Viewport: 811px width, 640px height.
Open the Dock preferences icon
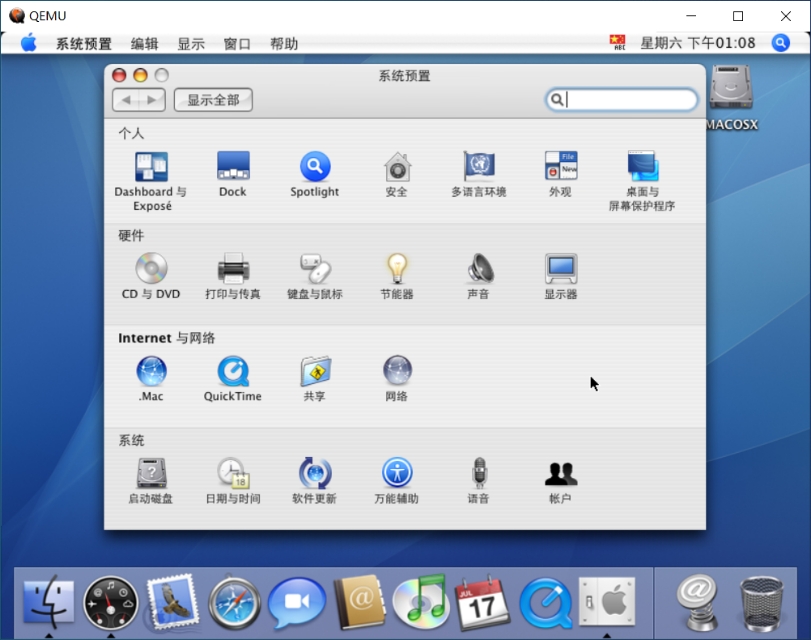[232, 165]
